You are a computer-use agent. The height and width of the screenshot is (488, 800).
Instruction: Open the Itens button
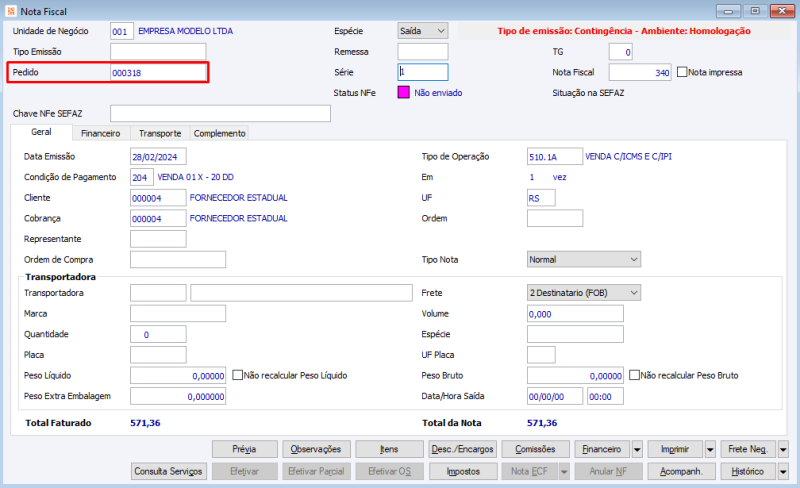pyautogui.click(x=389, y=449)
